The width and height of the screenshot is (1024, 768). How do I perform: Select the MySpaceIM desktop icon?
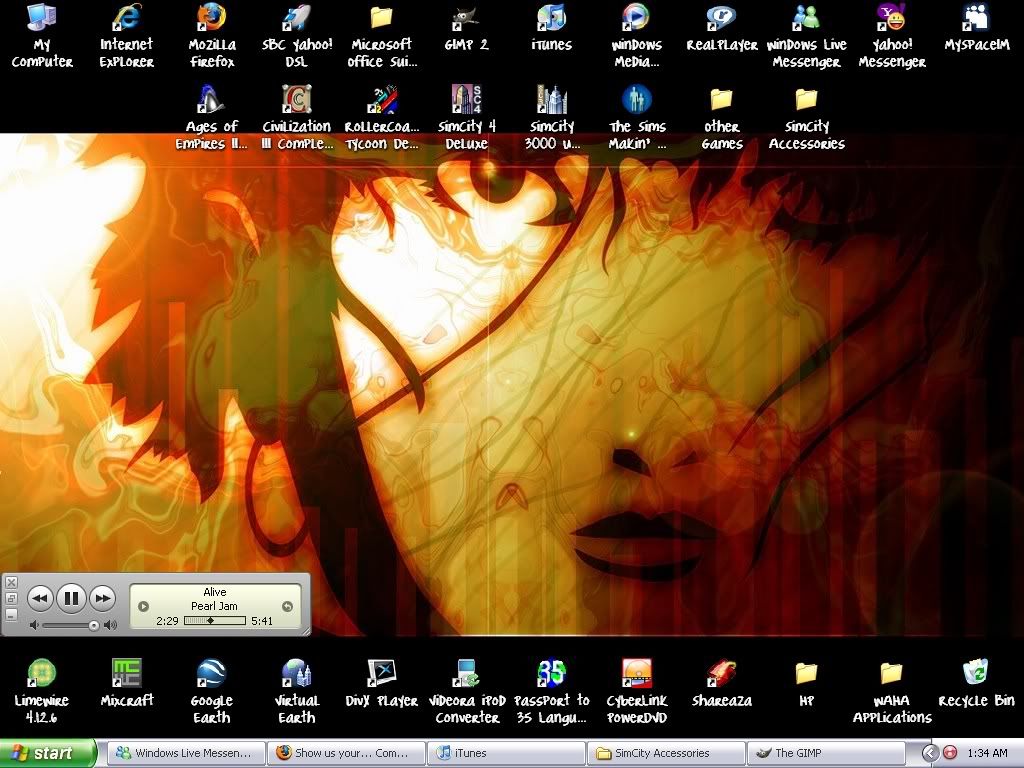tap(977, 27)
